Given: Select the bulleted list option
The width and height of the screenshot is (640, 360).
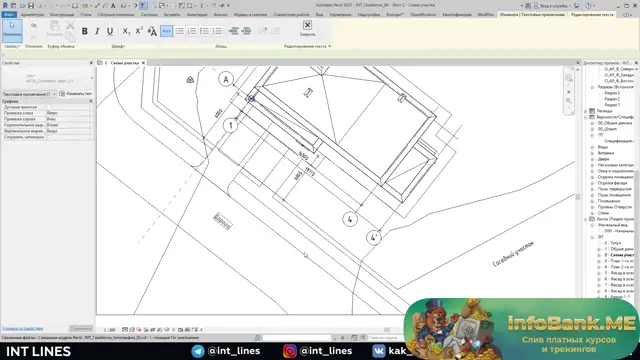Looking at the screenshot, I should (179, 31).
